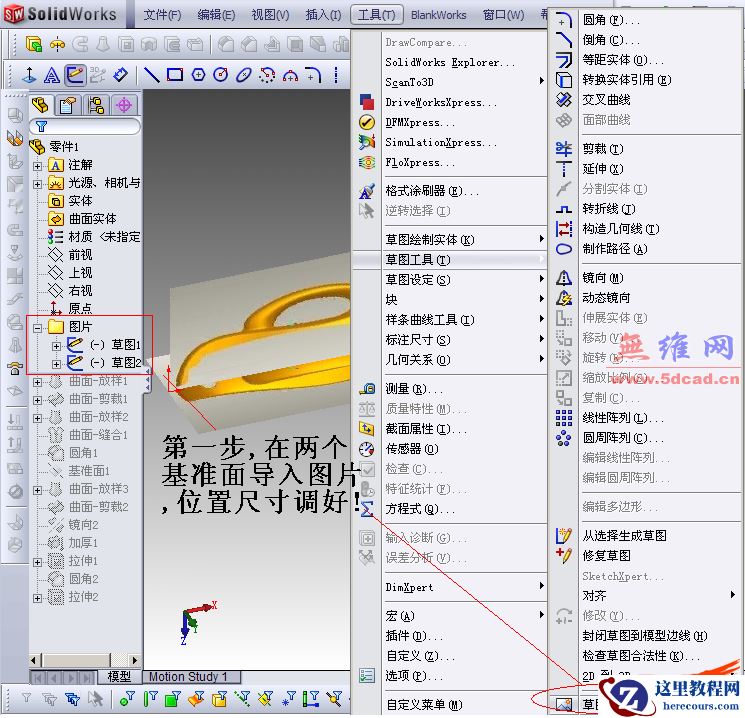Select the Rectangle sketch tool
Viewport: 745px width, 718px height.
[175, 75]
